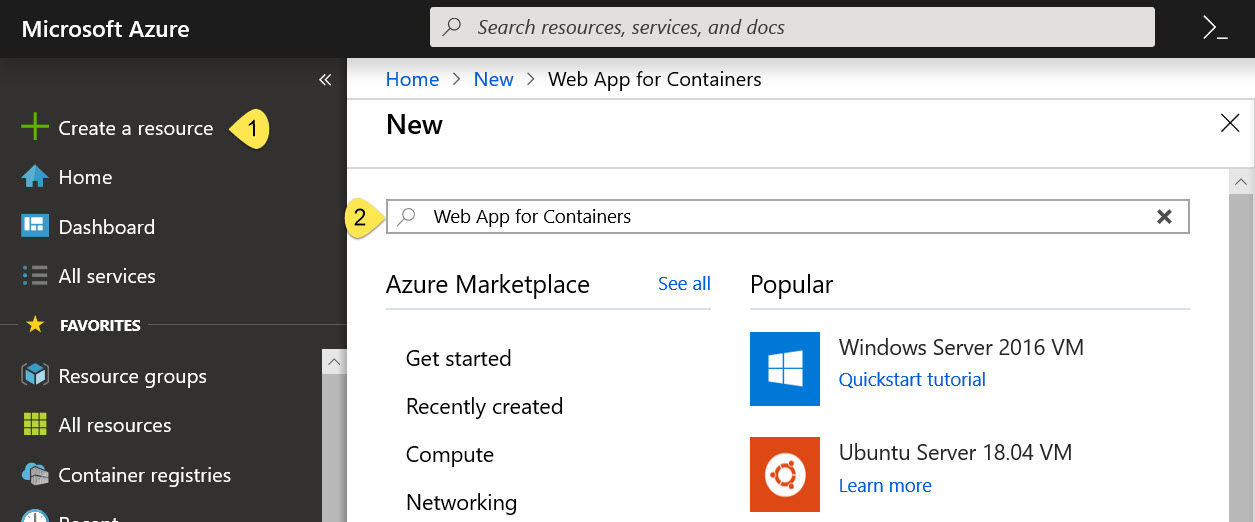Open All resources from favorites

coord(115,425)
